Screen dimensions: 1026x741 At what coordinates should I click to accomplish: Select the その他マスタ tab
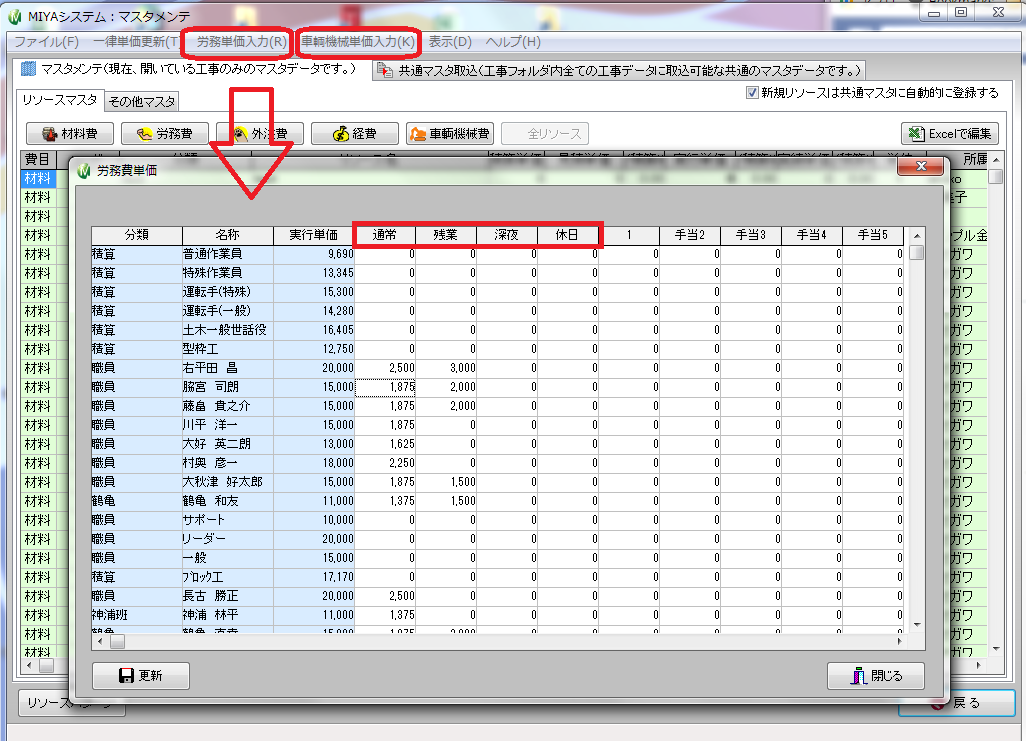point(142,101)
